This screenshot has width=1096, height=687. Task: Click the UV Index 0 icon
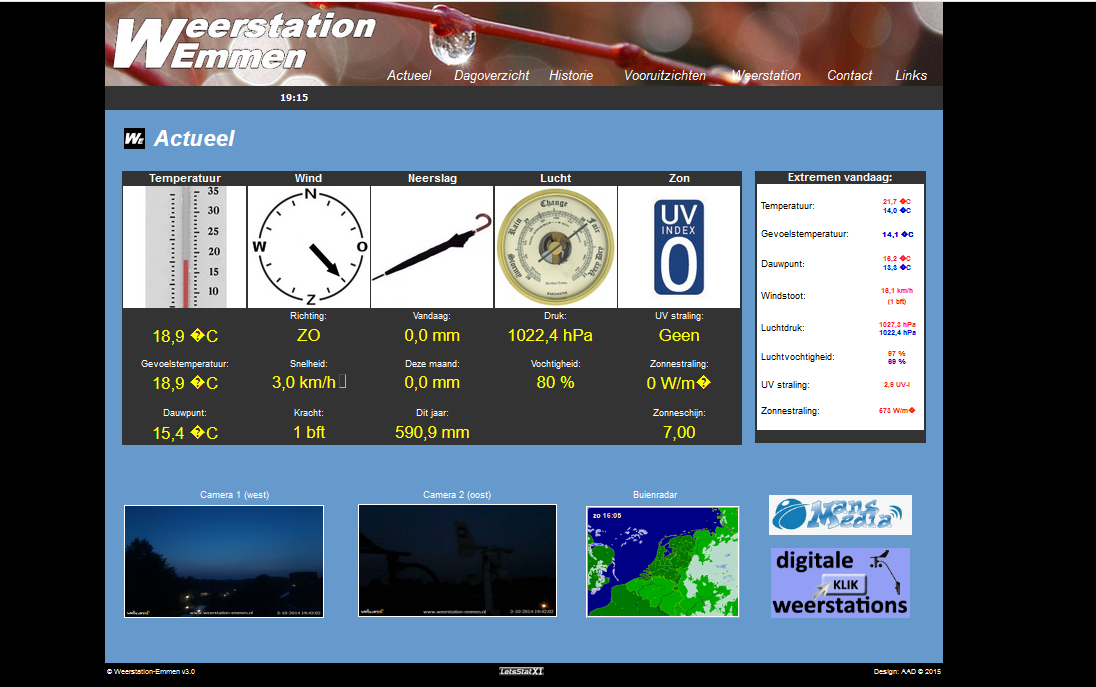click(x=679, y=247)
